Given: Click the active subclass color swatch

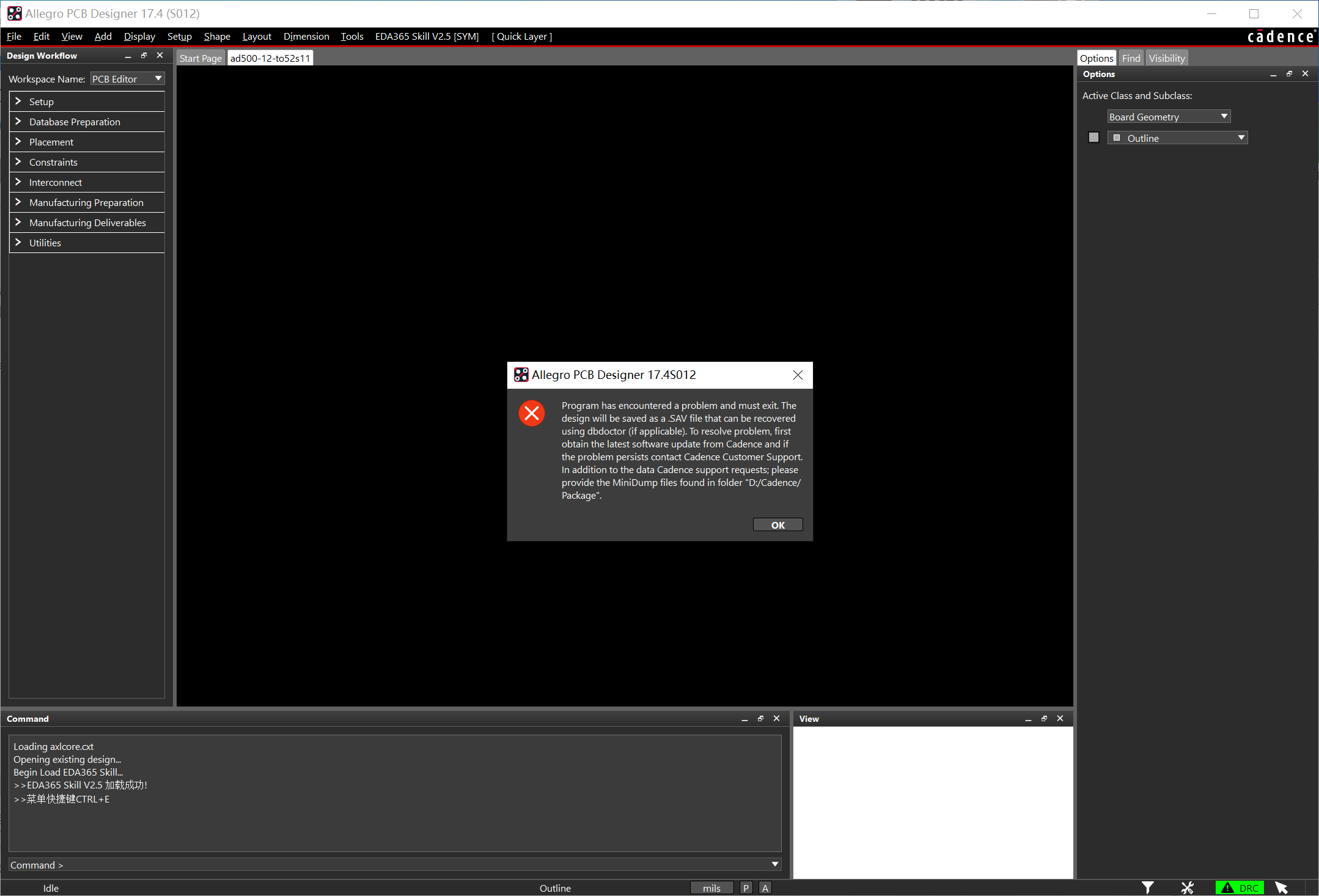Looking at the screenshot, I should (1093, 138).
